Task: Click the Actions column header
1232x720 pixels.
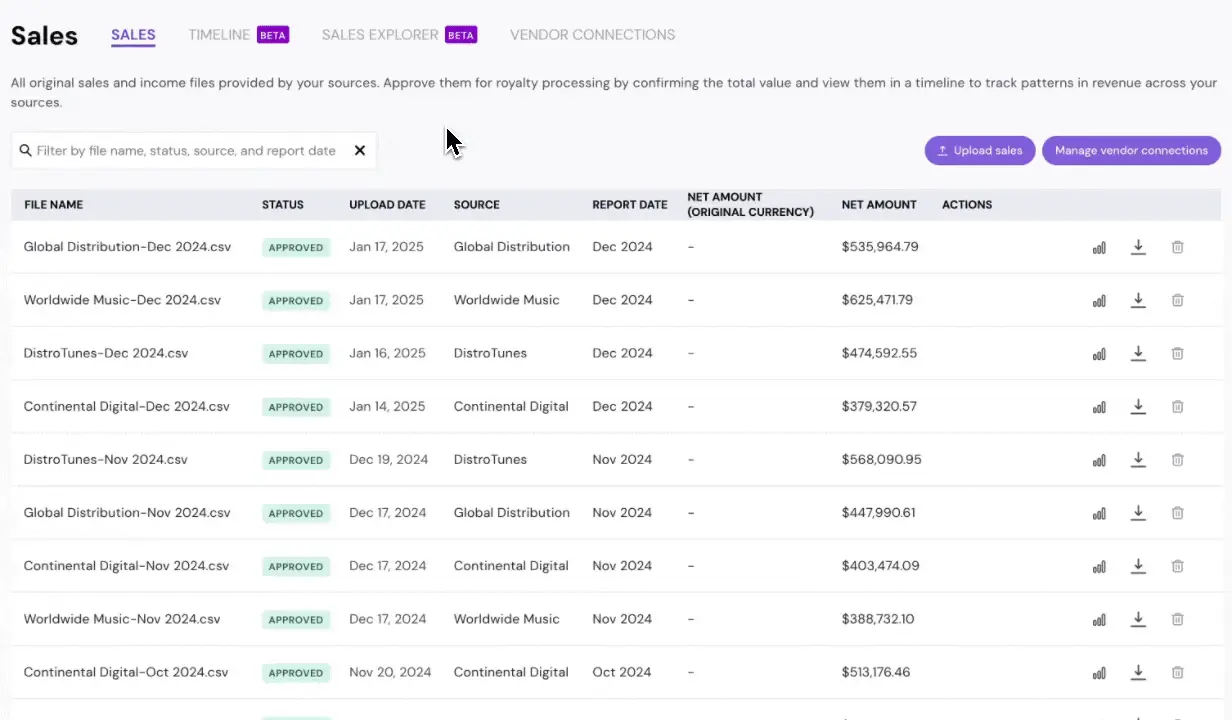Action: [x=967, y=205]
